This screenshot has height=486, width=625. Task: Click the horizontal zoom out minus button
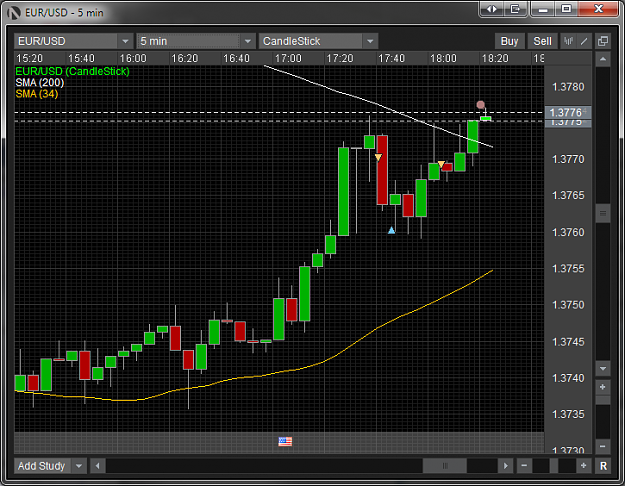pyautogui.click(x=524, y=466)
